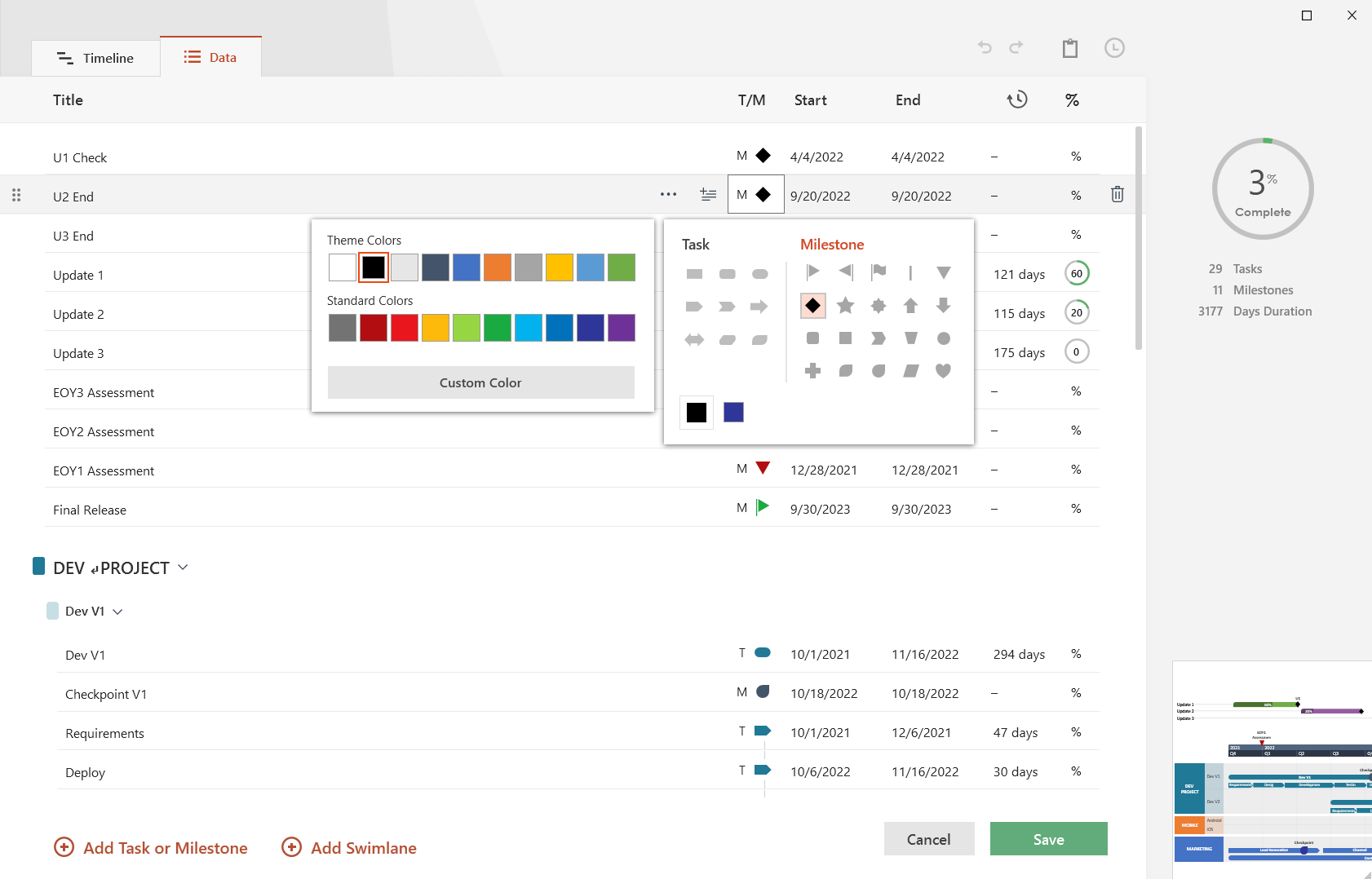Click Update 1's 60 percent progress badge
This screenshot has width=1372, height=879.
coord(1077,273)
